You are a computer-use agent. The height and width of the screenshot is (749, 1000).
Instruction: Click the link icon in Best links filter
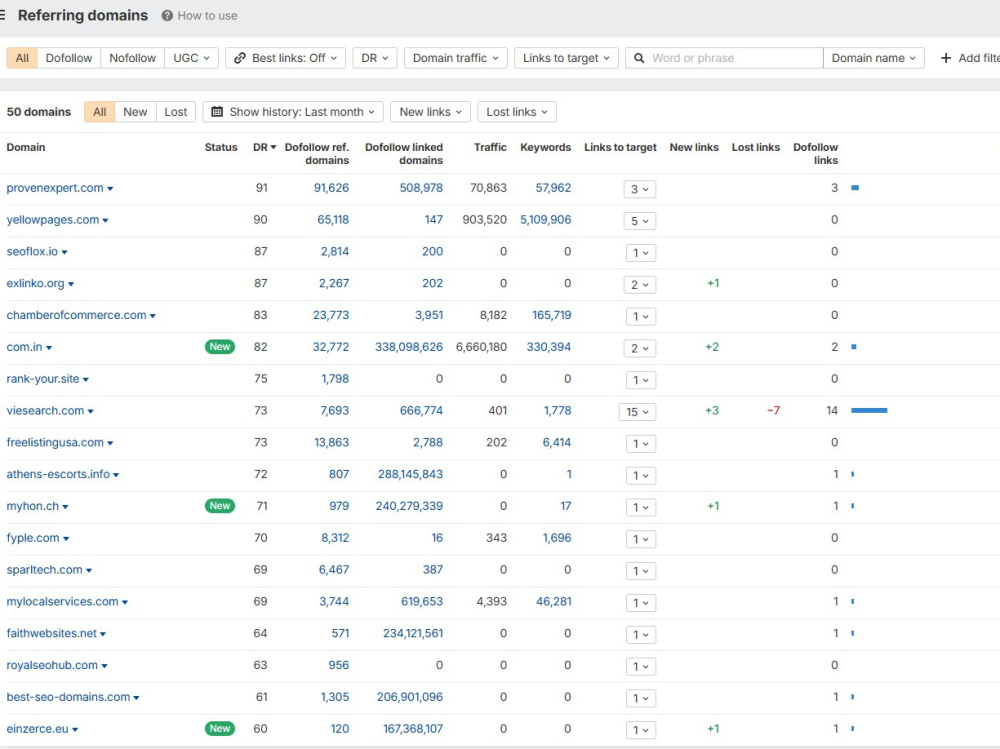point(240,58)
